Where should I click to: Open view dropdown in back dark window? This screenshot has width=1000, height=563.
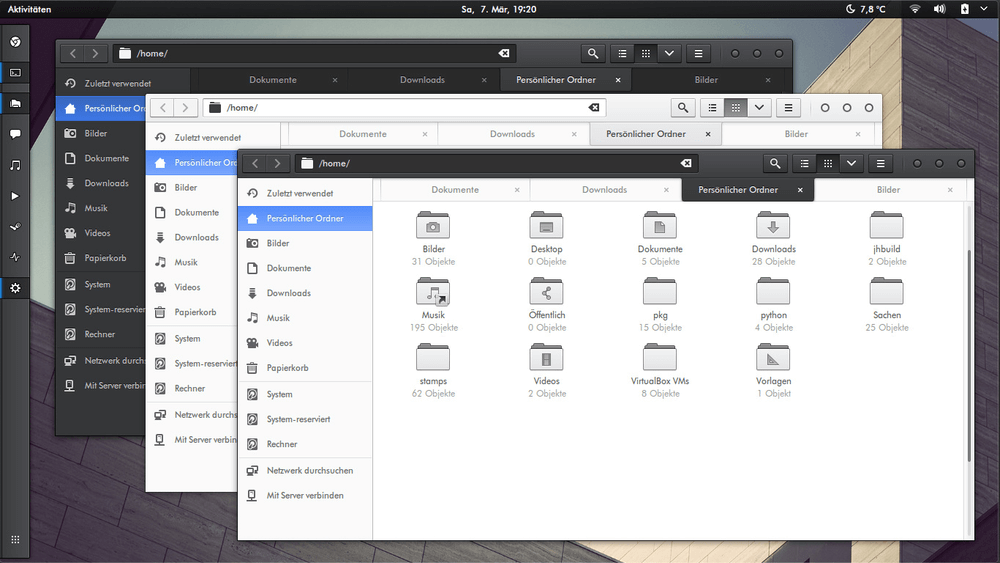click(669, 54)
